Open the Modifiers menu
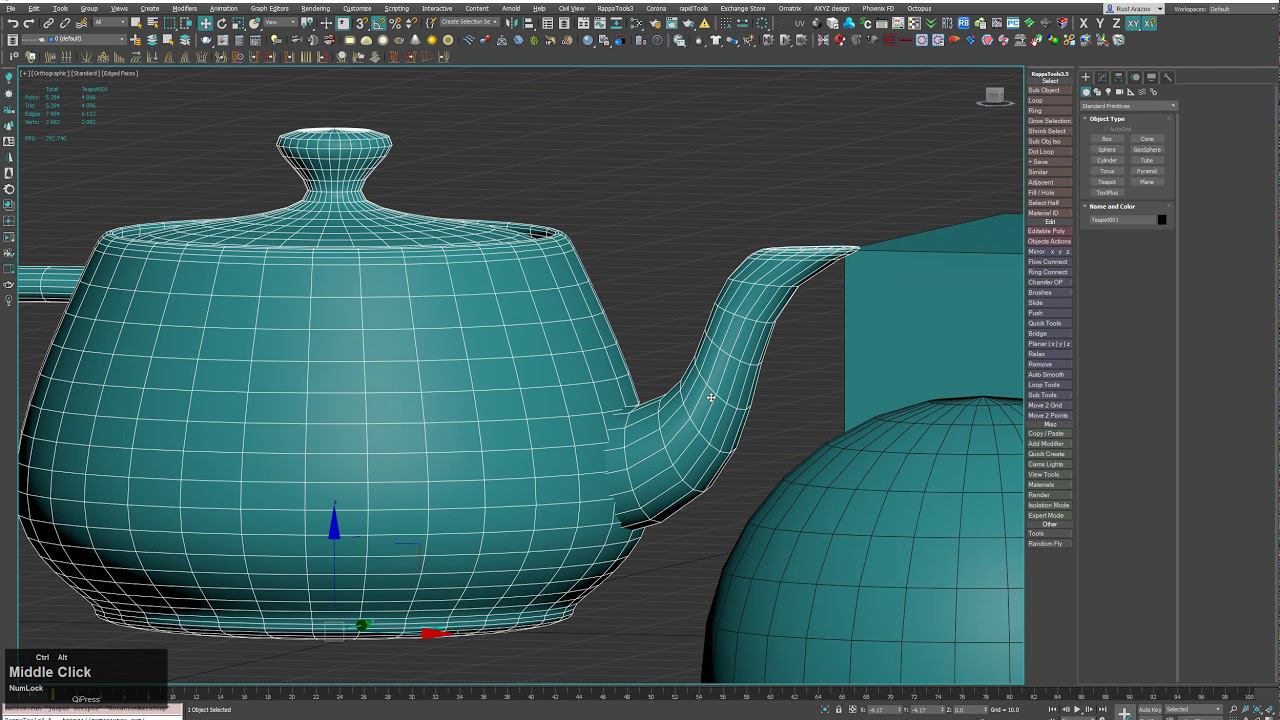1280x720 pixels. pyautogui.click(x=184, y=8)
